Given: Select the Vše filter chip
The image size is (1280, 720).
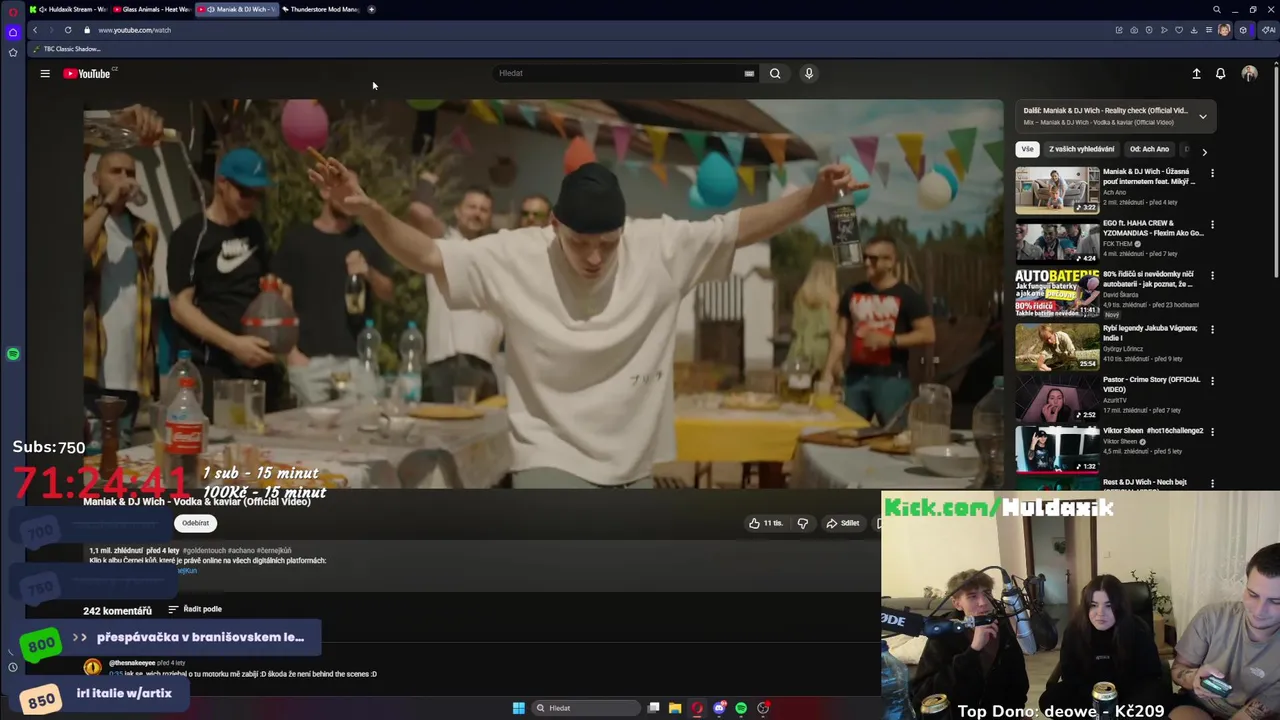Looking at the screenshot, I should point(1027,149).
